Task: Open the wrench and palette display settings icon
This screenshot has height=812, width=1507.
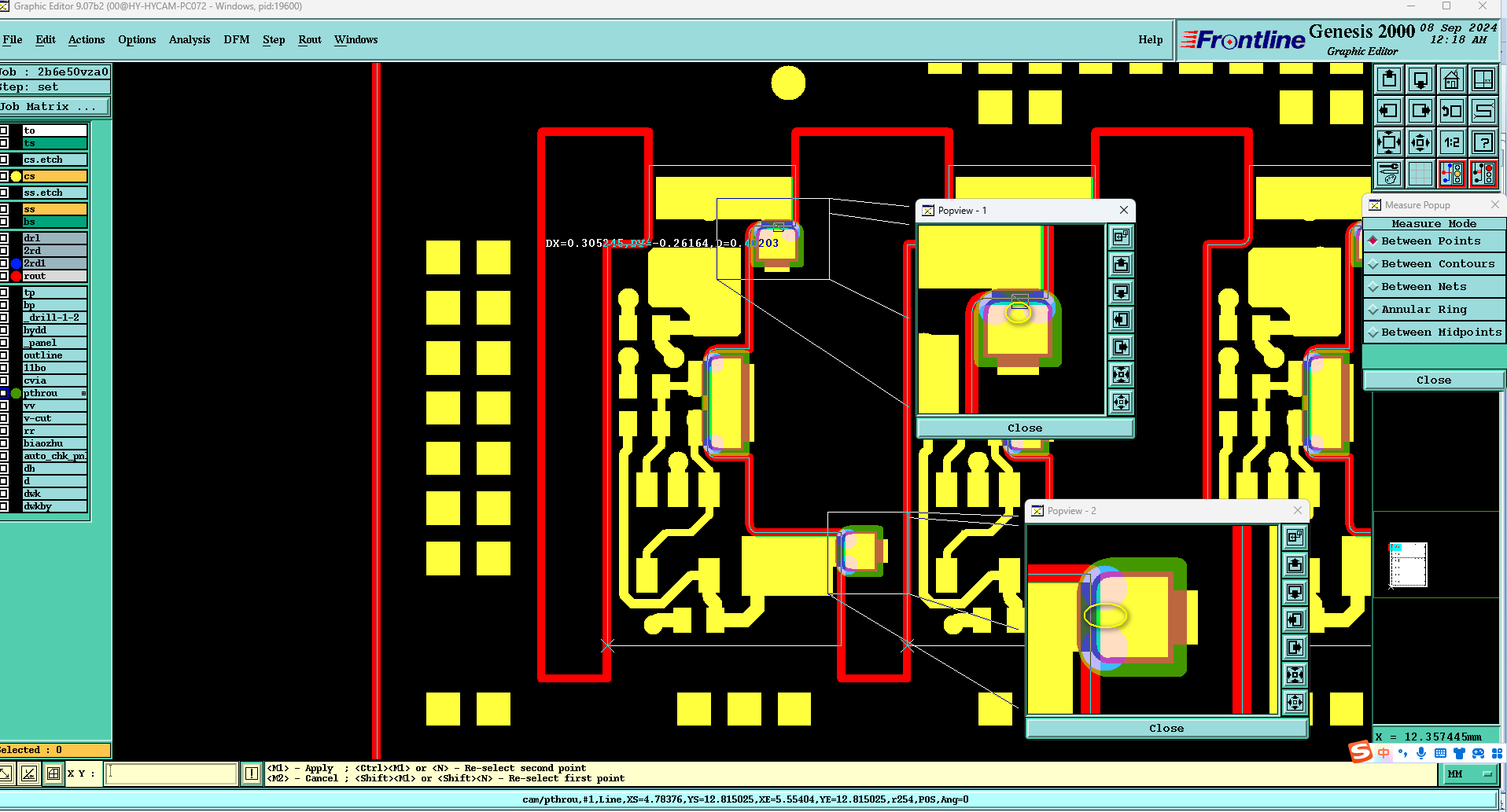Action: [x=1389, y=174]
